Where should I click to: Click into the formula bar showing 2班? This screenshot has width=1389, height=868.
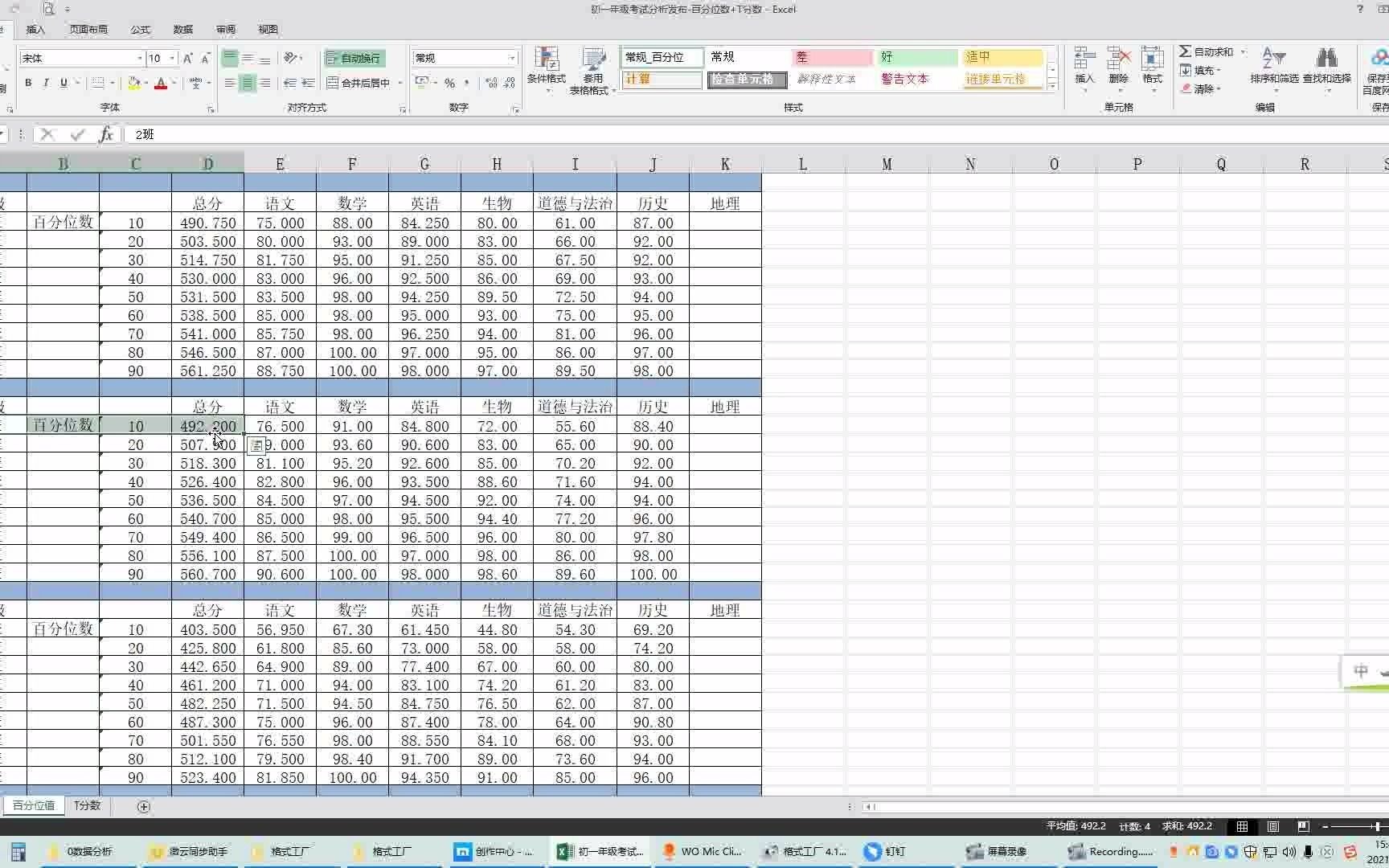[x=756, y=134]
